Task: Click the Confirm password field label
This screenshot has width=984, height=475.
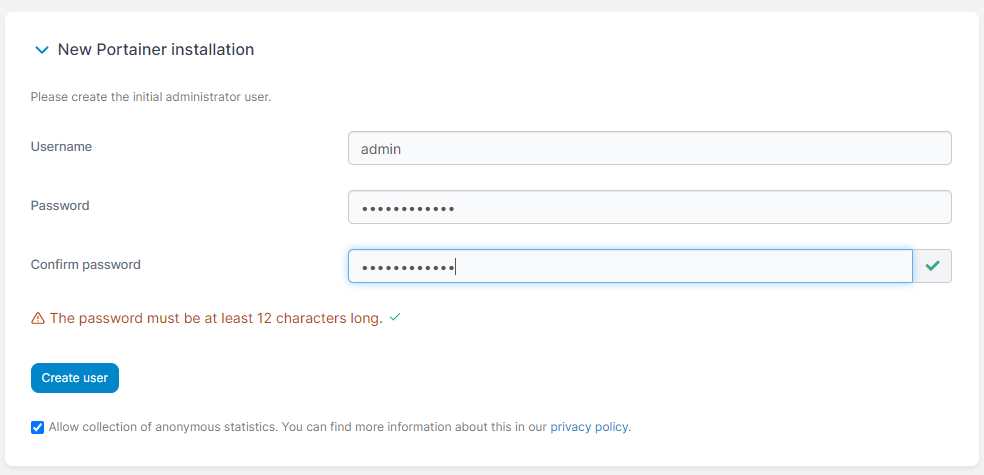Action: [85, 265]
